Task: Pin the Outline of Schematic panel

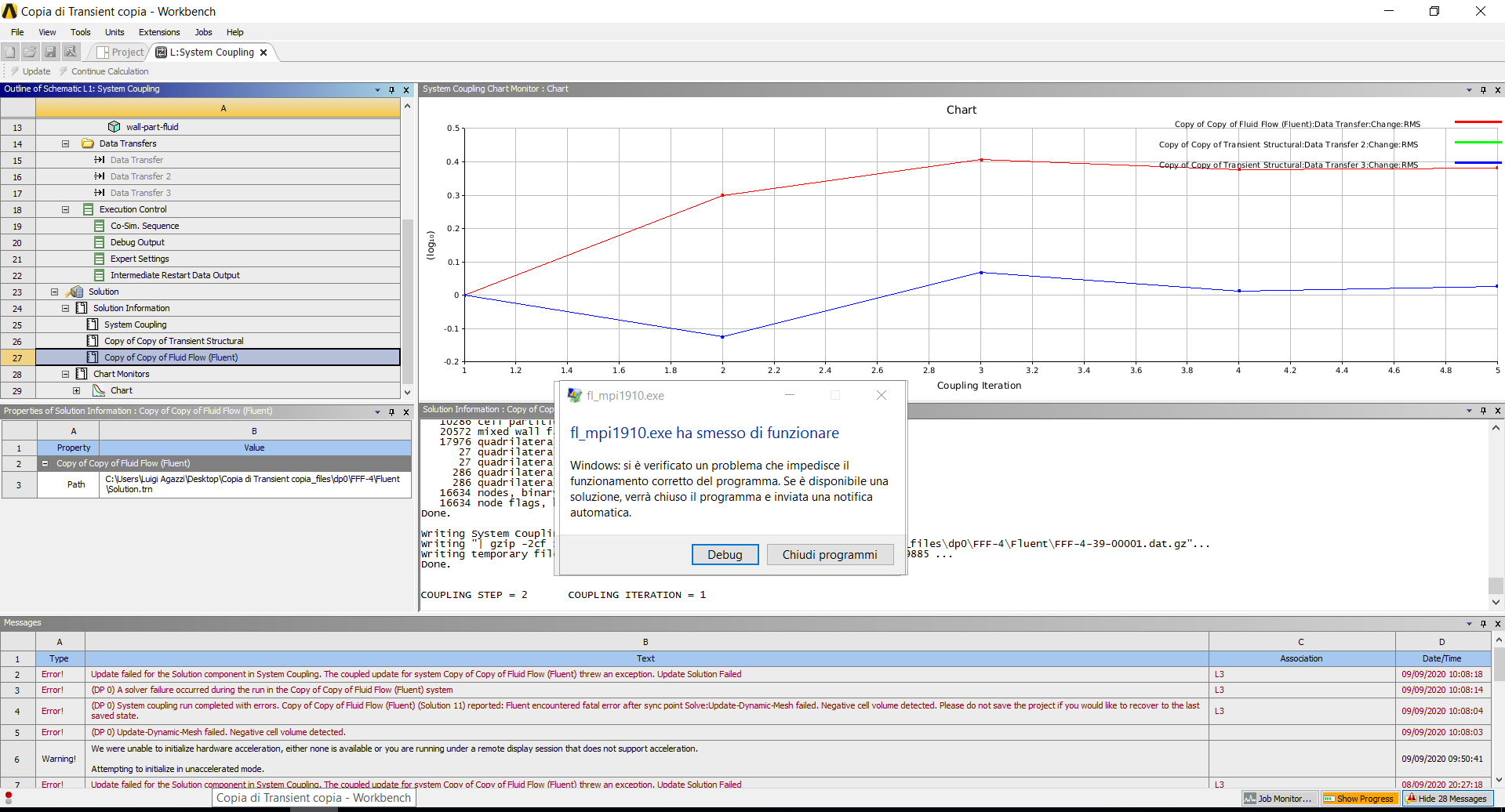Action: click(x=391, y=89)
